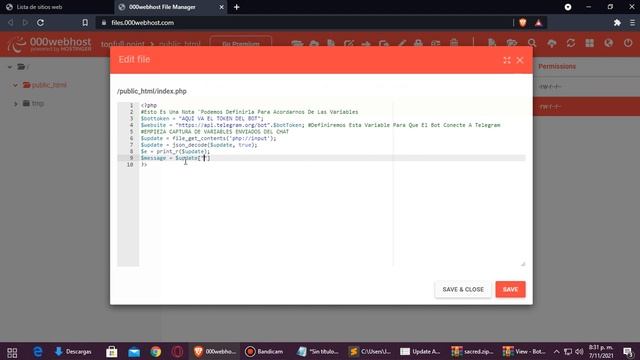Click the 000webhost logo
The height and width of the screenshot is (360, 640).
coord(49,44)
